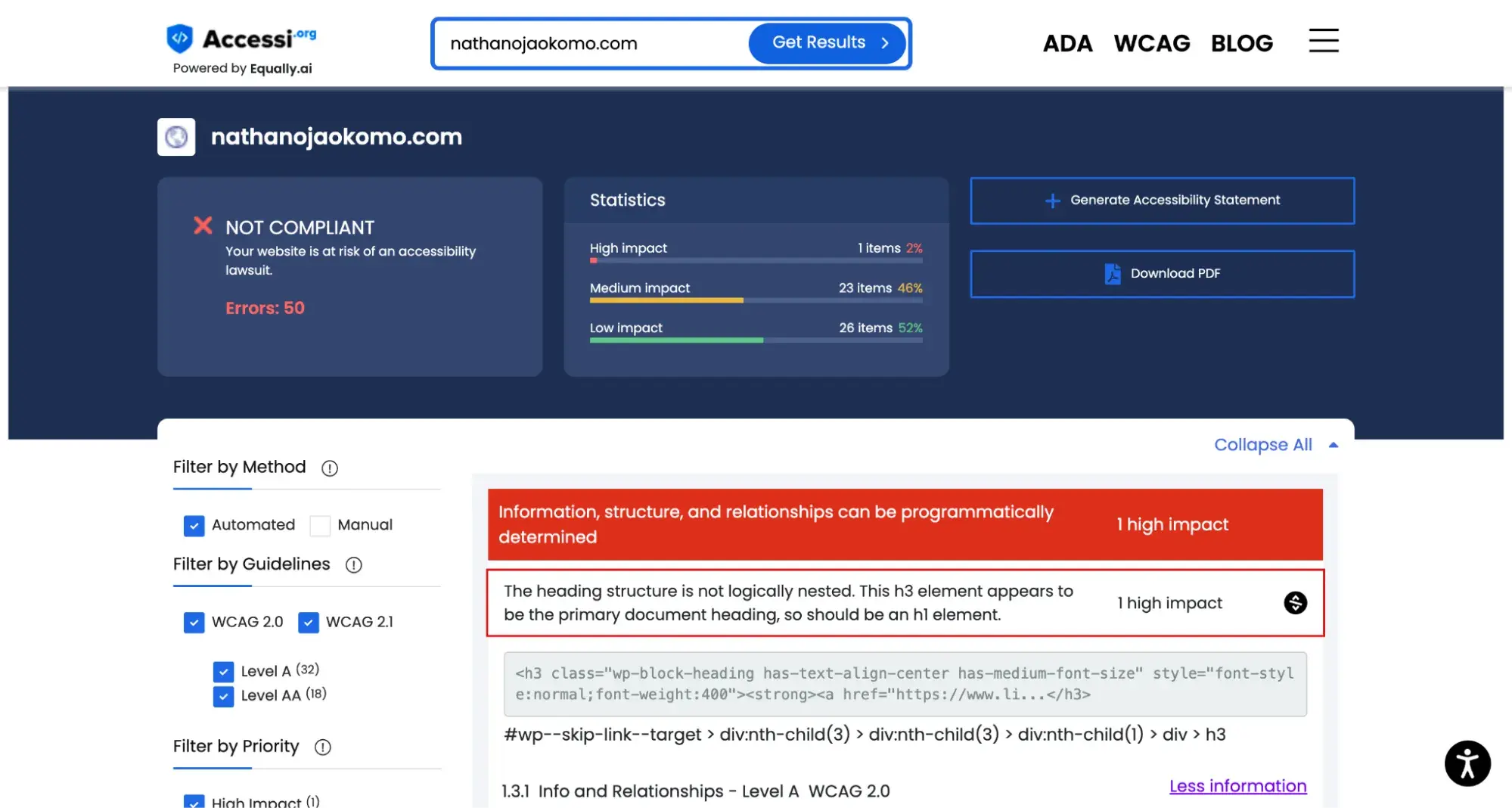1512x808 pixels.
Task: Uncheck the Level AA (18) checkbox
Action: click(x=223, y=696)
